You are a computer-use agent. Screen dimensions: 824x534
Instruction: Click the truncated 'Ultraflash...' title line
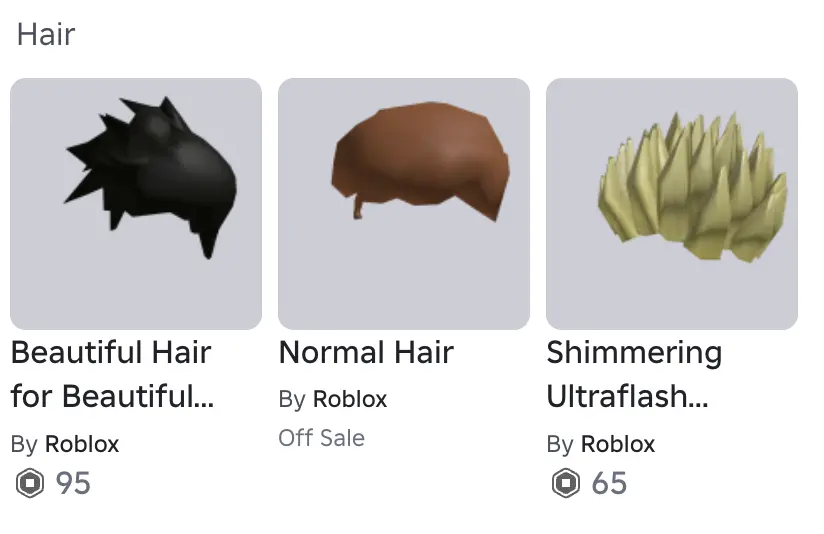[627, 396]
